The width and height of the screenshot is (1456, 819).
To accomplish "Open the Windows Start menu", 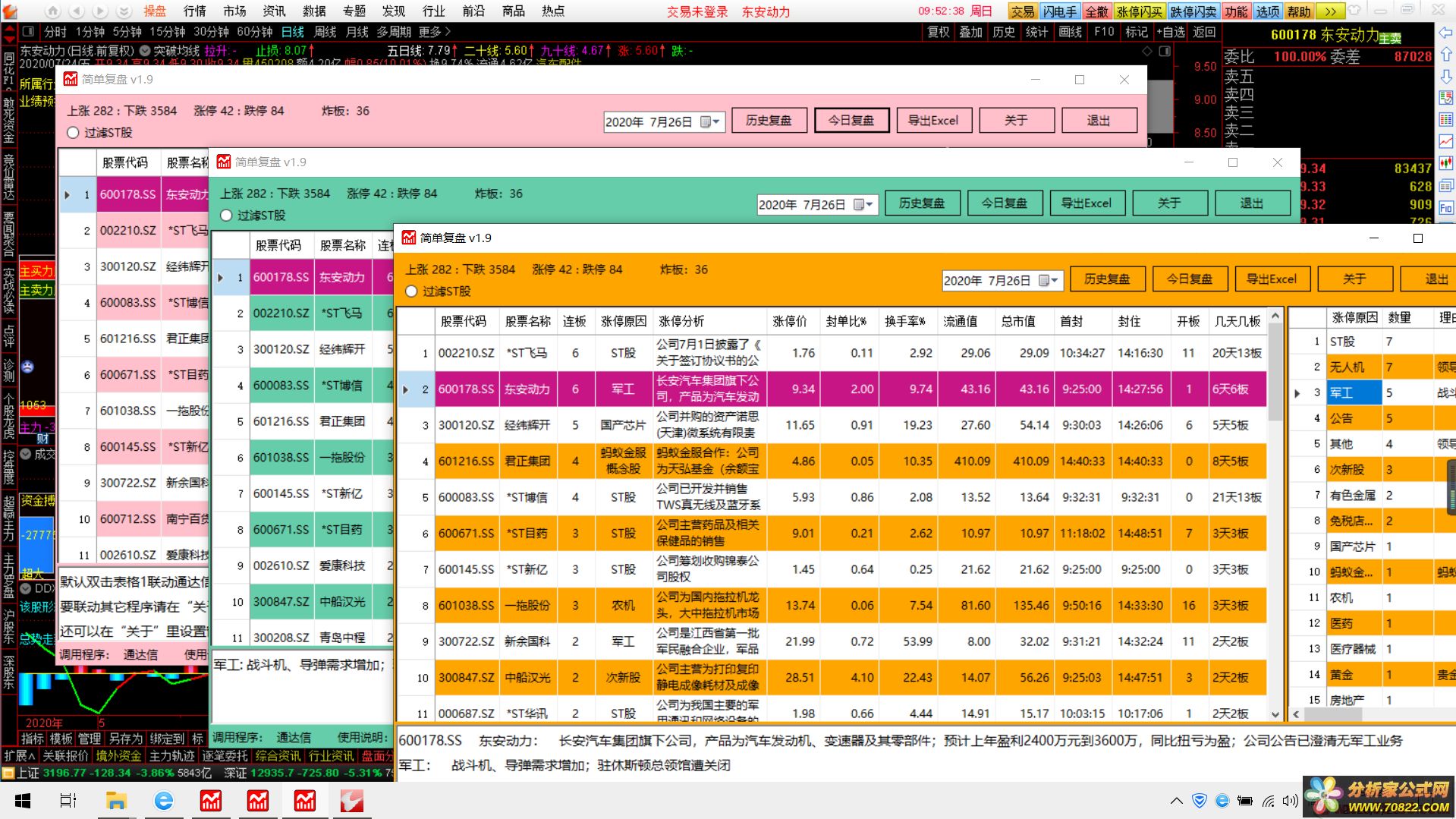I will coord(23,801).
